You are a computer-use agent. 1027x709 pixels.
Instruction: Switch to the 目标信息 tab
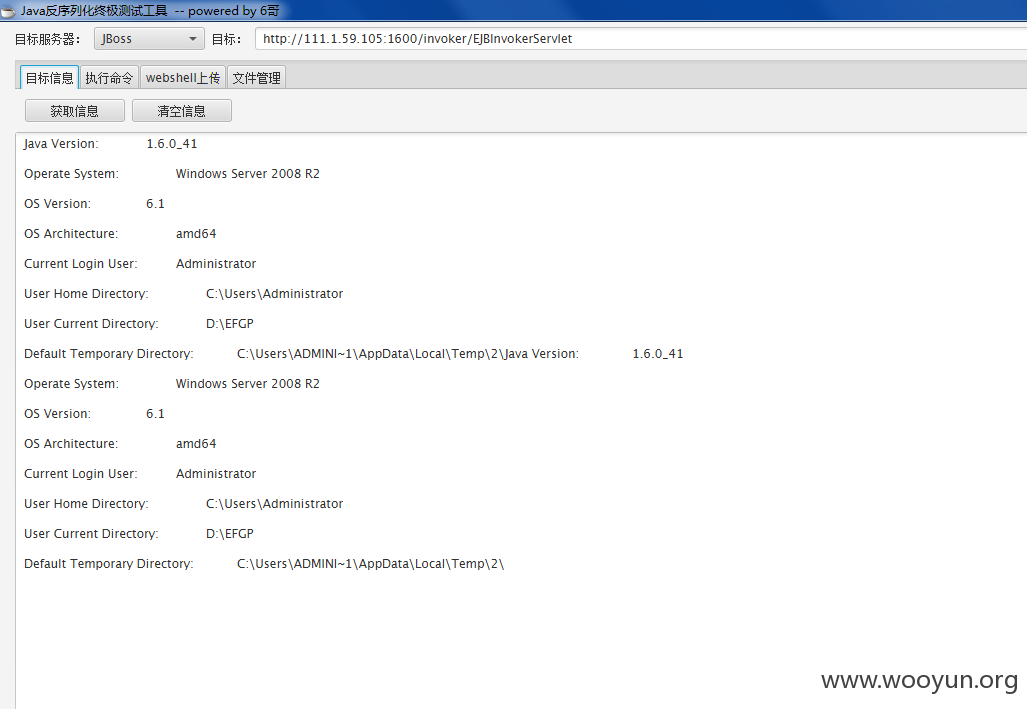pos(49,78)
